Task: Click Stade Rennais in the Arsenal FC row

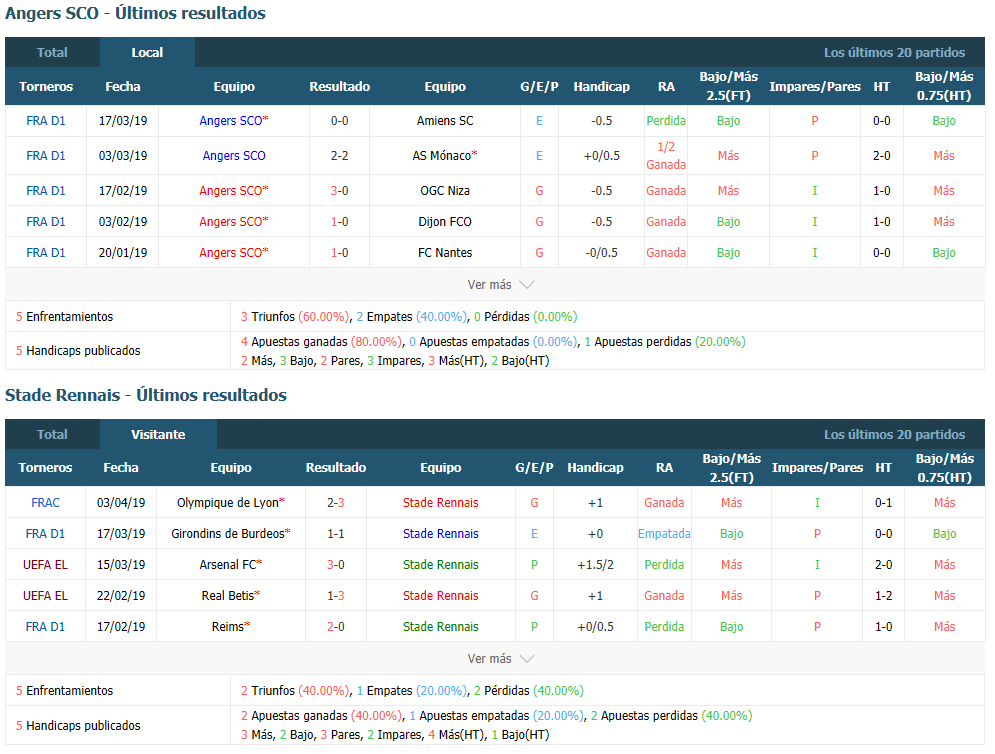Action: [440, 565]
